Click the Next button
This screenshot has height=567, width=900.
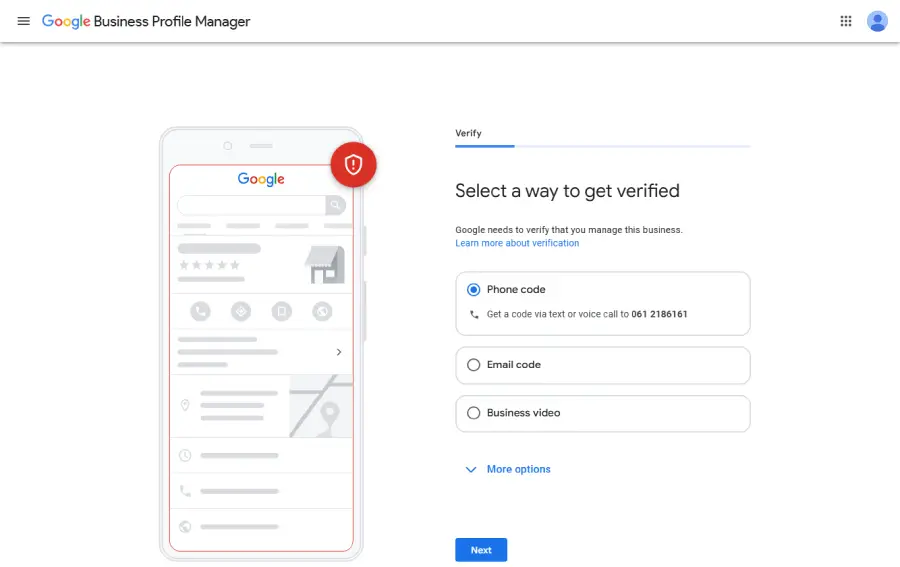click(481, 550)
